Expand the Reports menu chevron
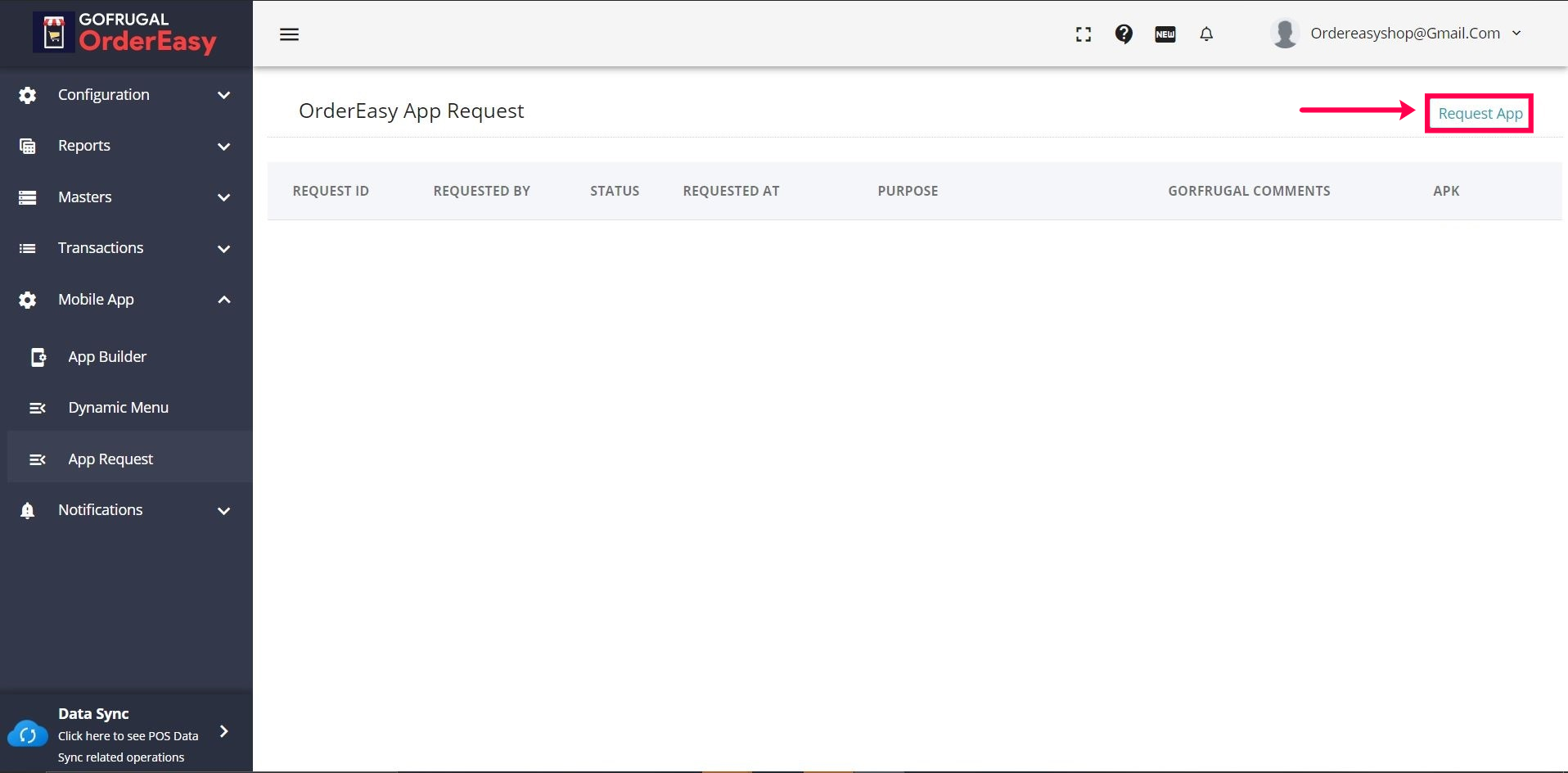 coord(224,147)
